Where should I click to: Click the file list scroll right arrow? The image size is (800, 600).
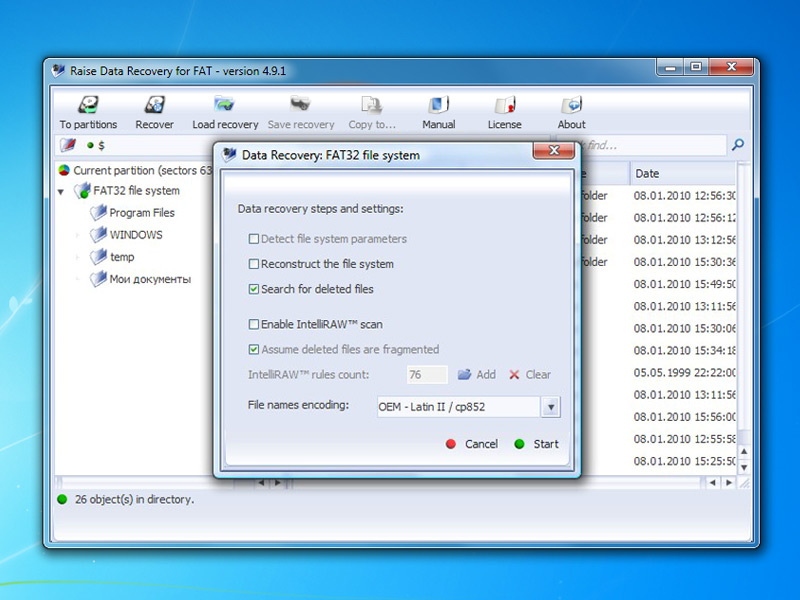point(729,482)
